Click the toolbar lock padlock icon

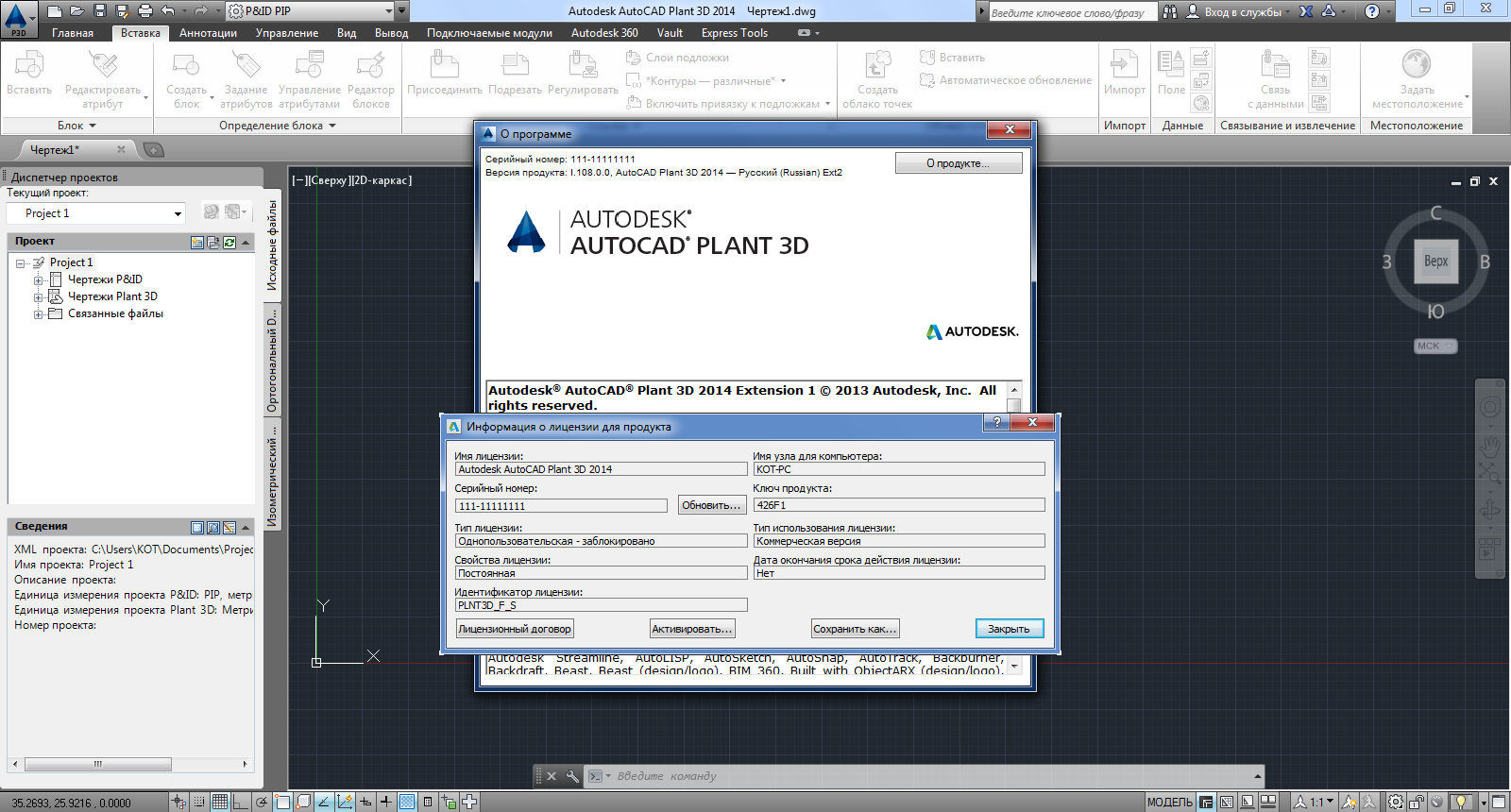click(1416, 802)
